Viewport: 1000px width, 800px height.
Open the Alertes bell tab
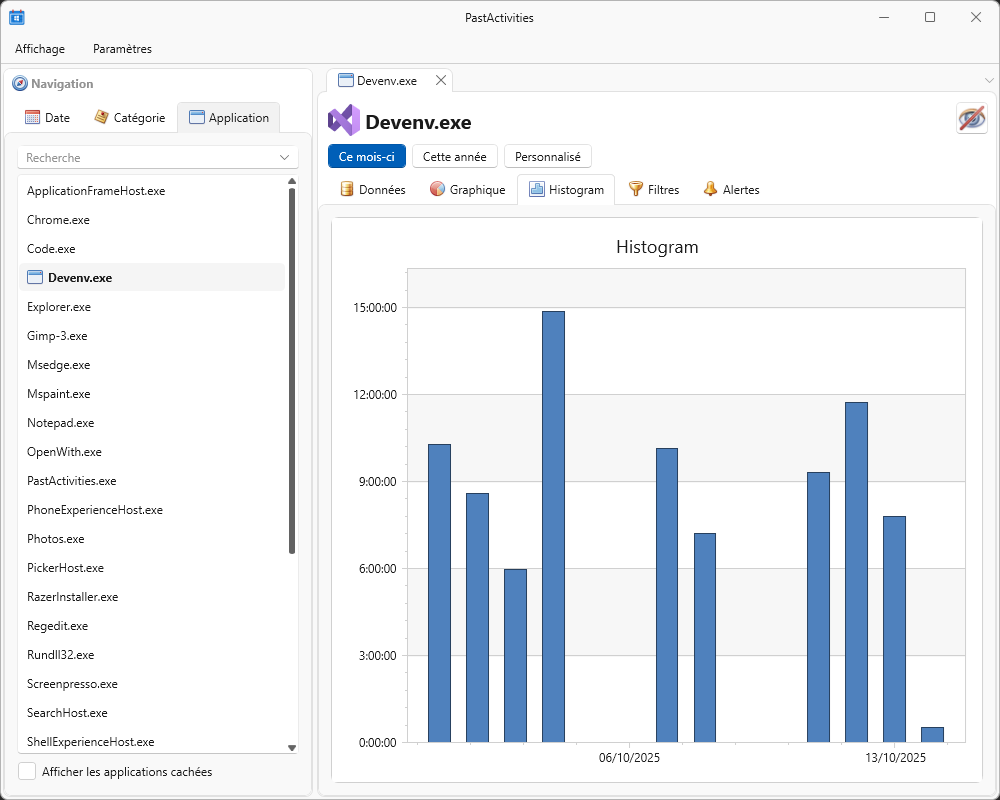[x=731, y=189]
